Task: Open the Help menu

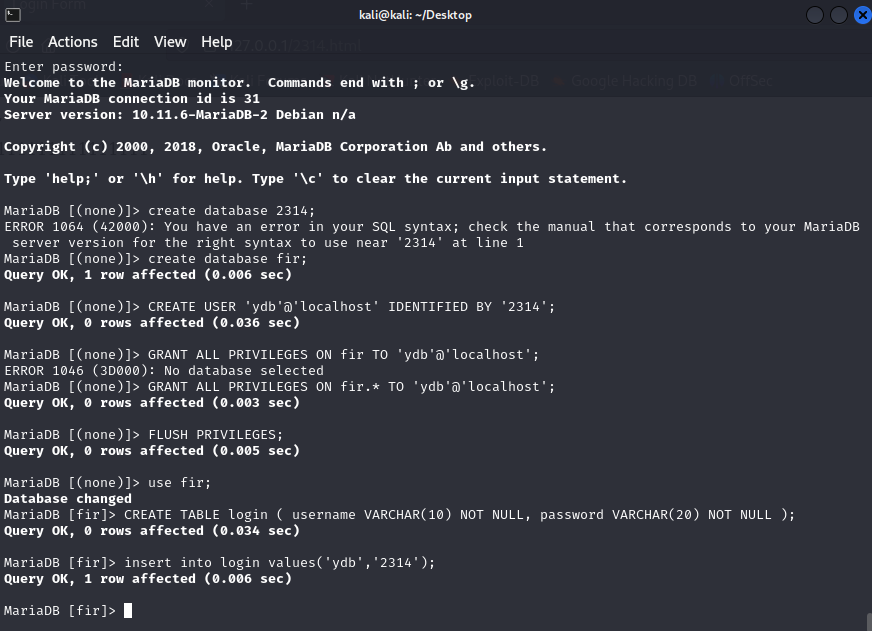Action: 217,42
